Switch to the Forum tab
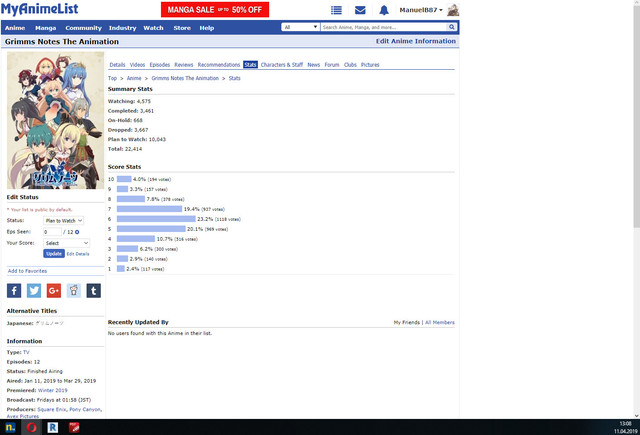Screen dimensions: 640x435 tap(332, 64)
